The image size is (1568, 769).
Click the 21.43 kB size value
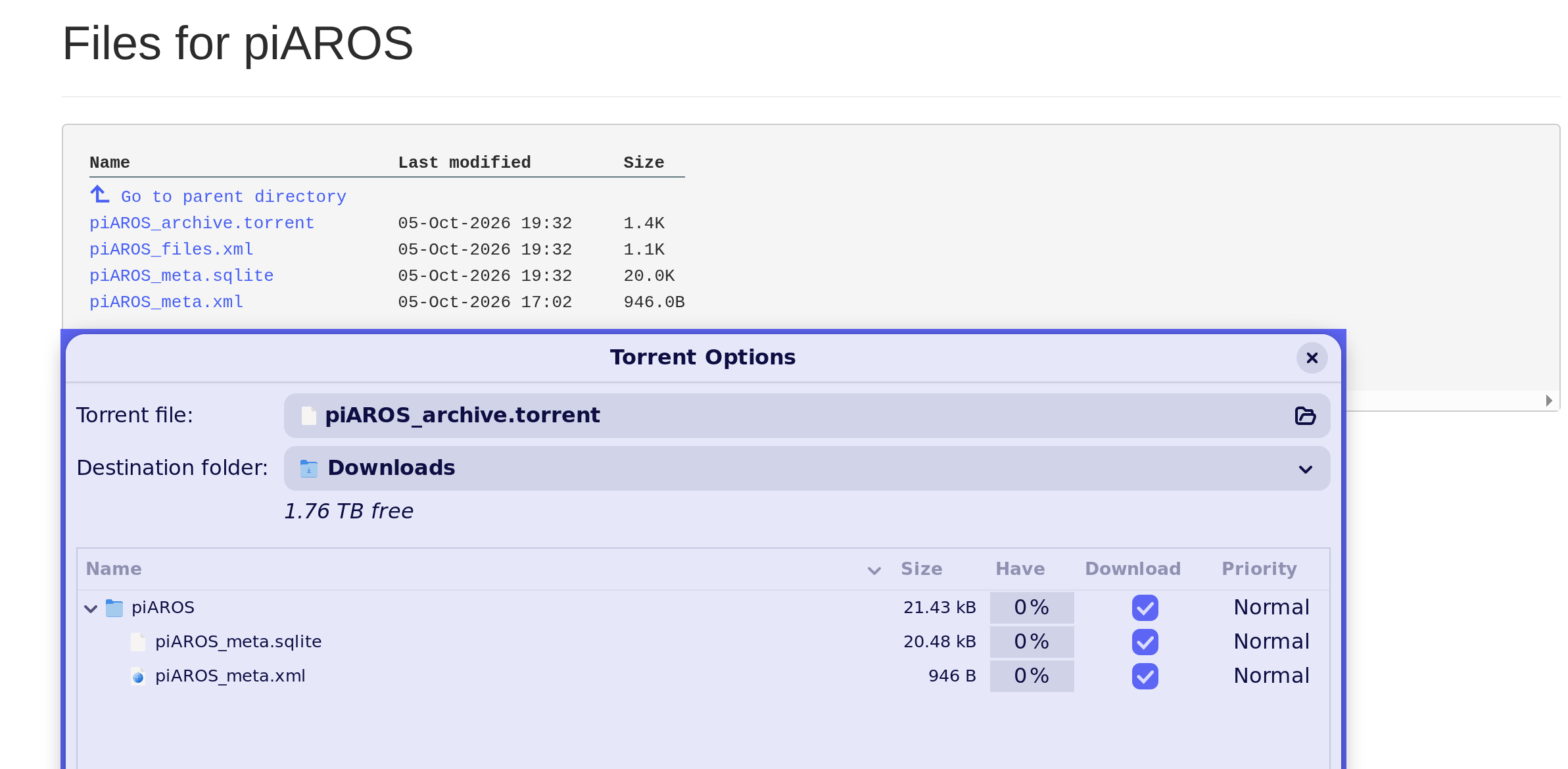coord(939,607)
